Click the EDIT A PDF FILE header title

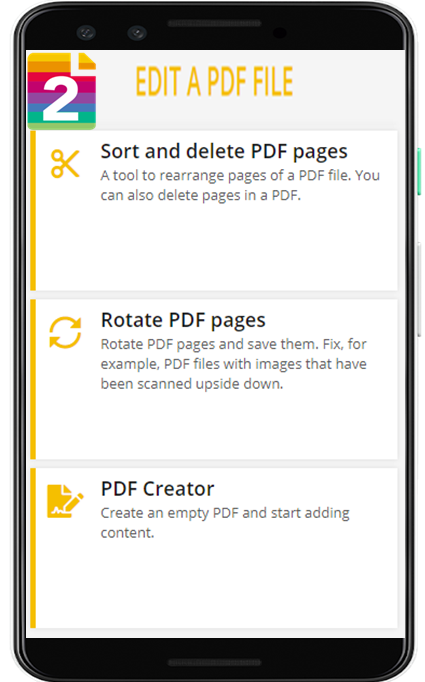pos(214,81)
